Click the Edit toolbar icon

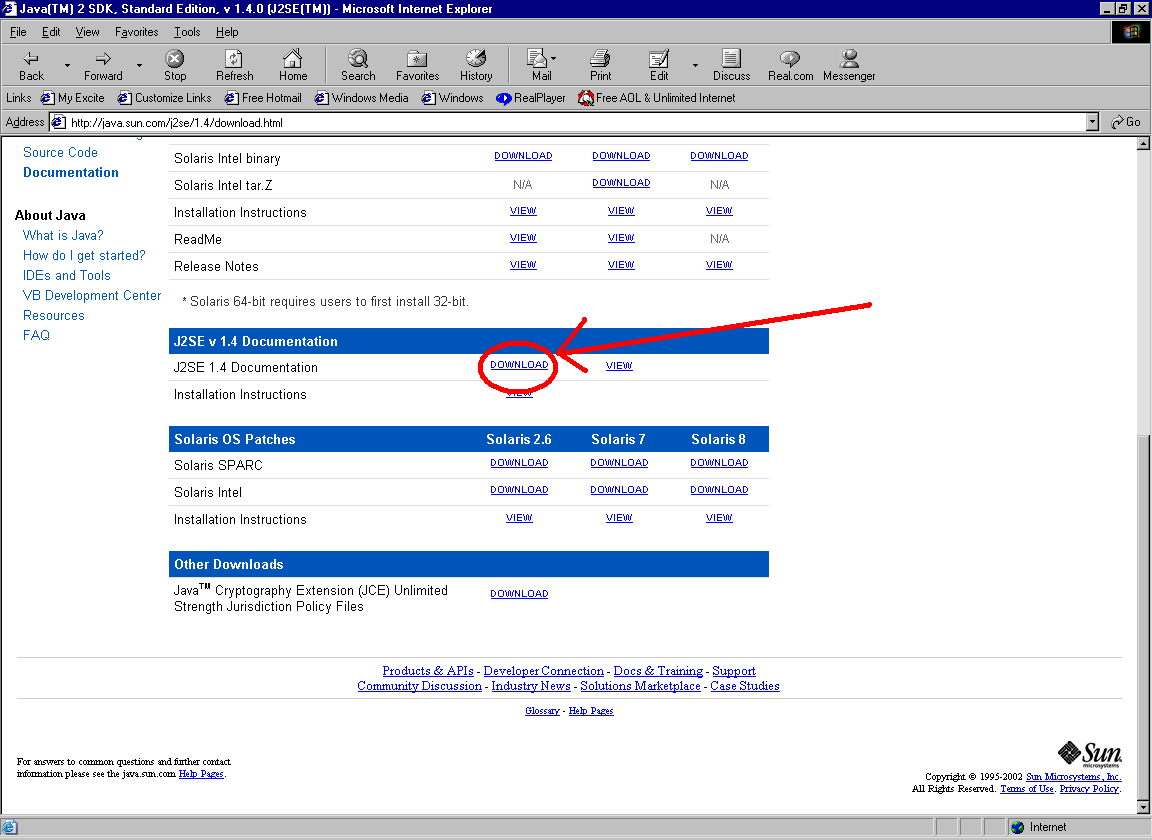pyautogui.click(x=659, y=65)
